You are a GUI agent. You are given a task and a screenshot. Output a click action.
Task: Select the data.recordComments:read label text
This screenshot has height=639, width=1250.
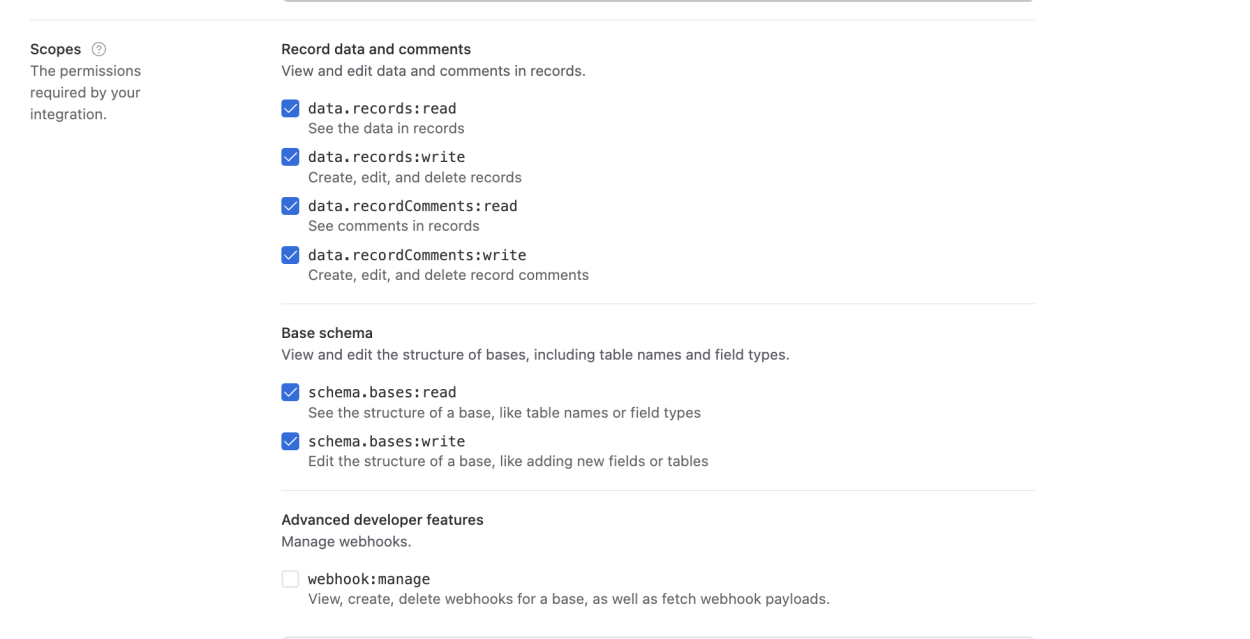(412, 206)
